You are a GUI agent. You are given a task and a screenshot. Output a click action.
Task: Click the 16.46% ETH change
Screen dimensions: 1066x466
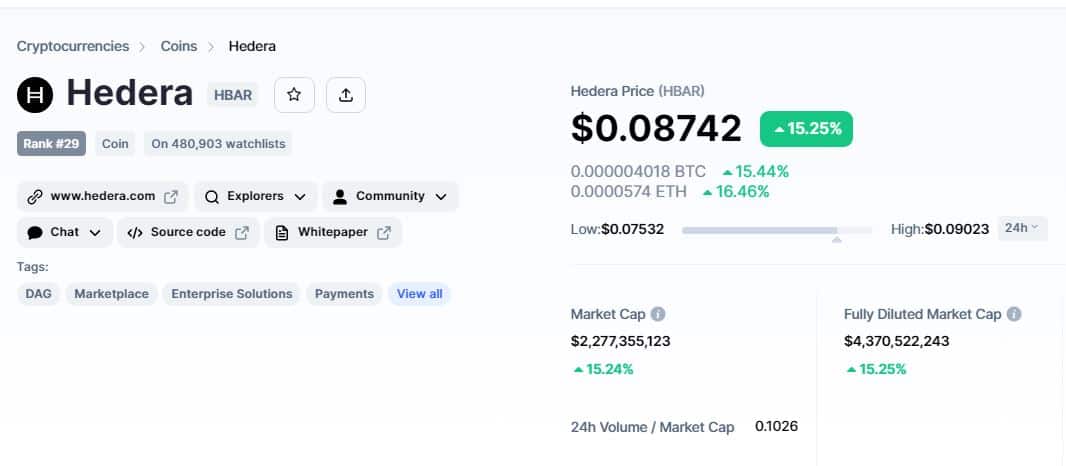pyautogui.click(x=736, y=192)
